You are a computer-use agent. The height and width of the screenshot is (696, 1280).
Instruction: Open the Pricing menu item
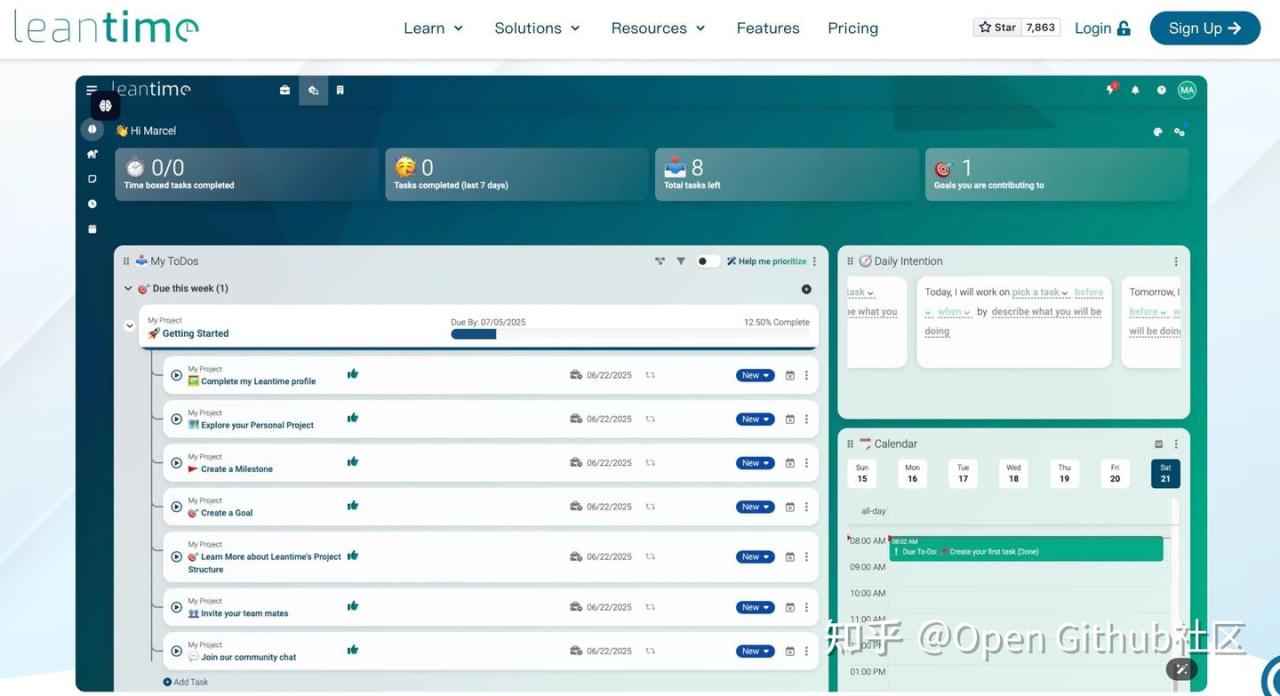[853, 28]
